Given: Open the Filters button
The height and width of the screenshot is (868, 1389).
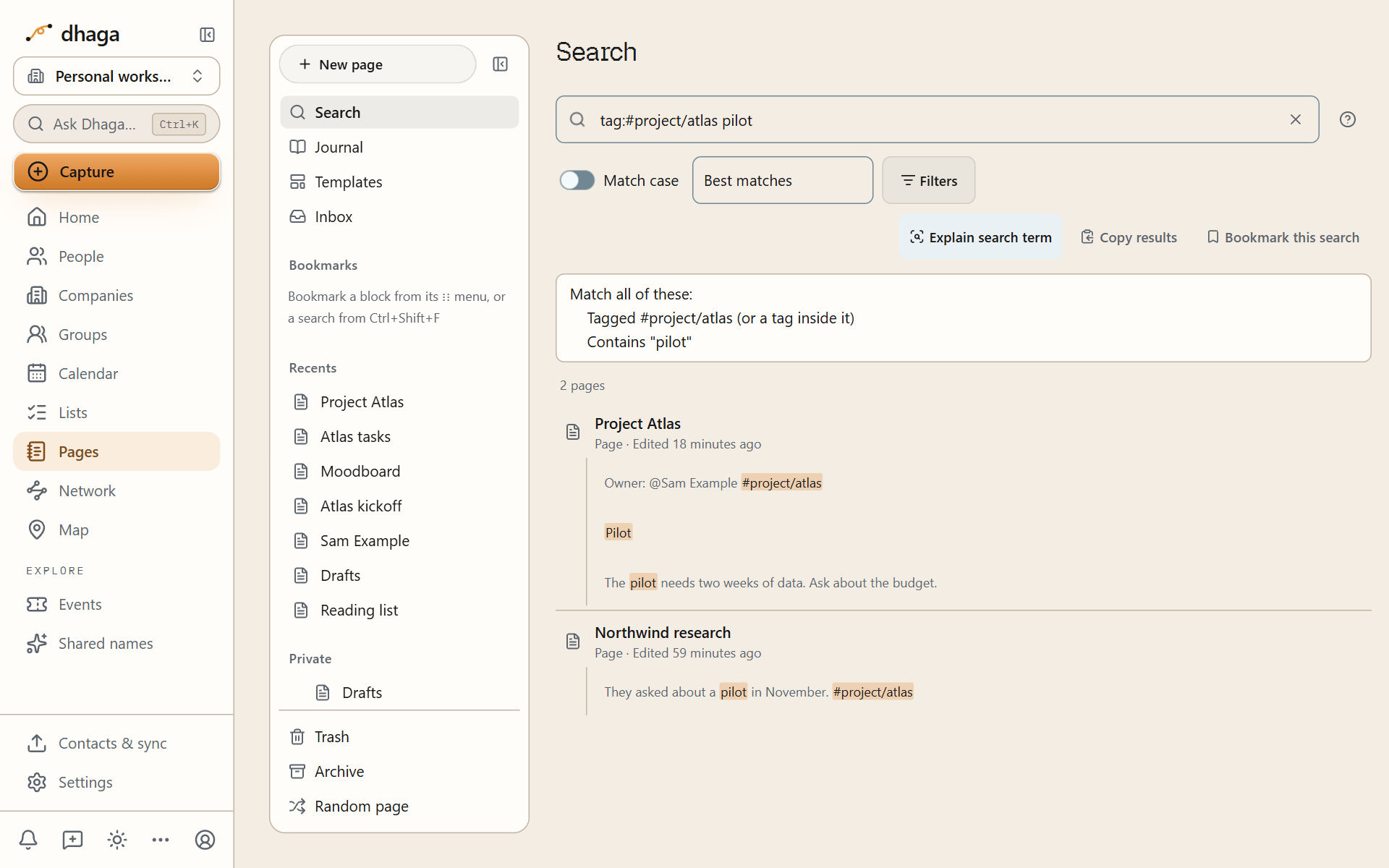Looking at the screenshot, I should (929, 180).
